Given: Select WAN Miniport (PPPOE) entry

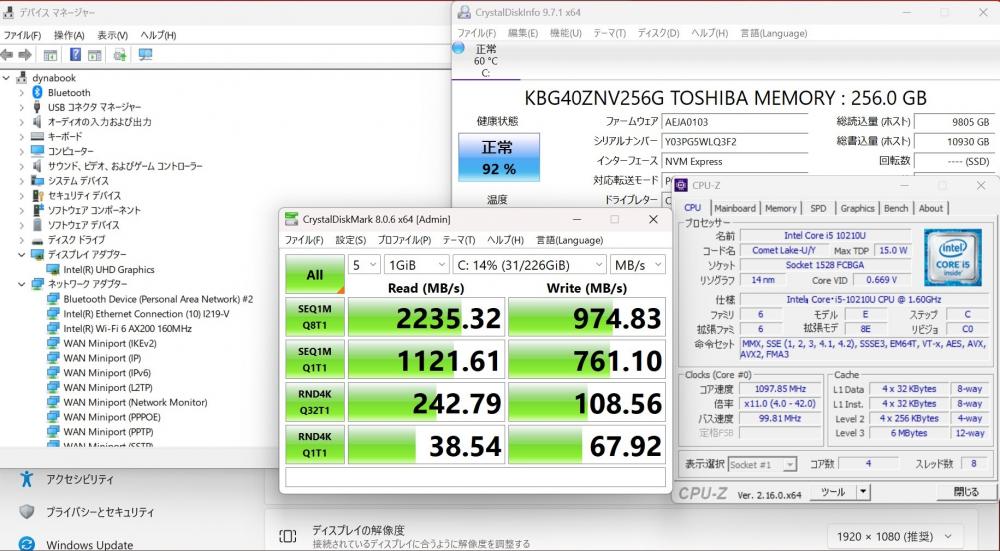Looking at the screenshot, I should [112, 417].
